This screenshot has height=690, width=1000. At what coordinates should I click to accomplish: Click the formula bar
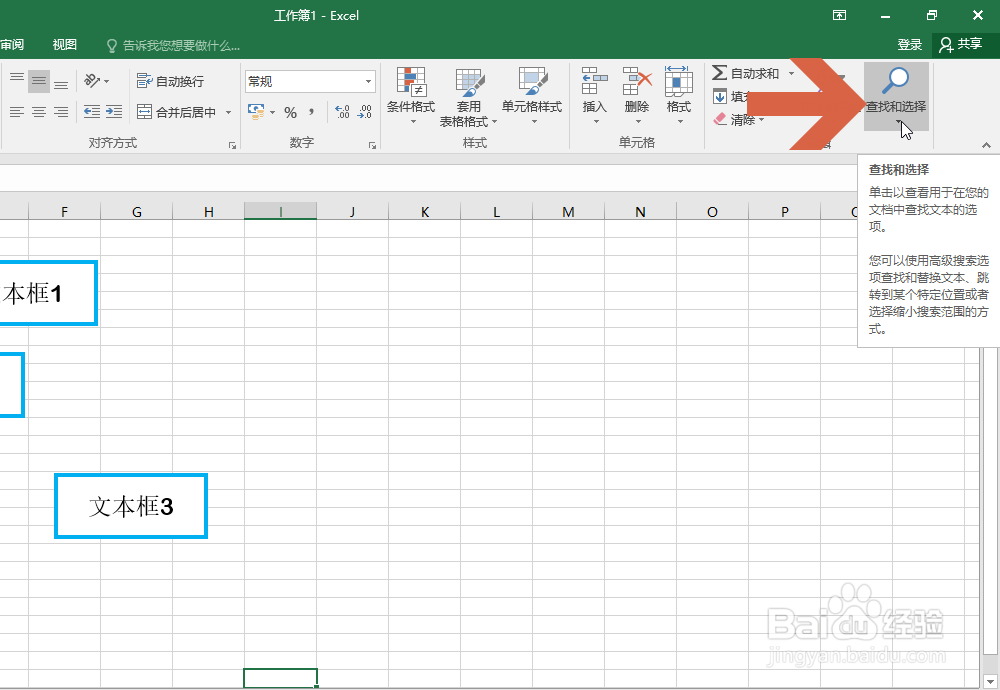pyautogui.click(x=427, y=178)
